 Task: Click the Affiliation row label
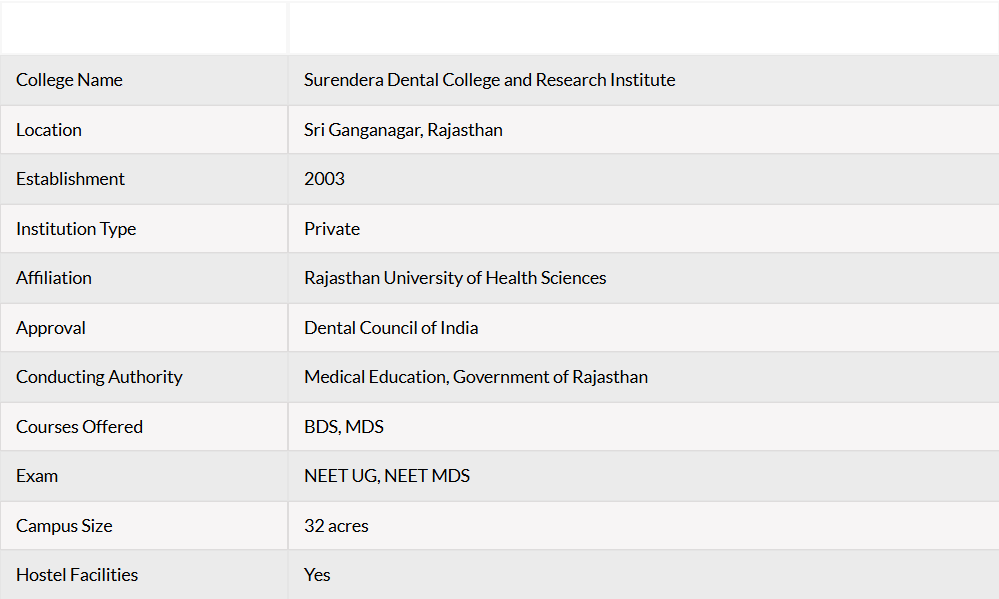[x=144, y=278]
